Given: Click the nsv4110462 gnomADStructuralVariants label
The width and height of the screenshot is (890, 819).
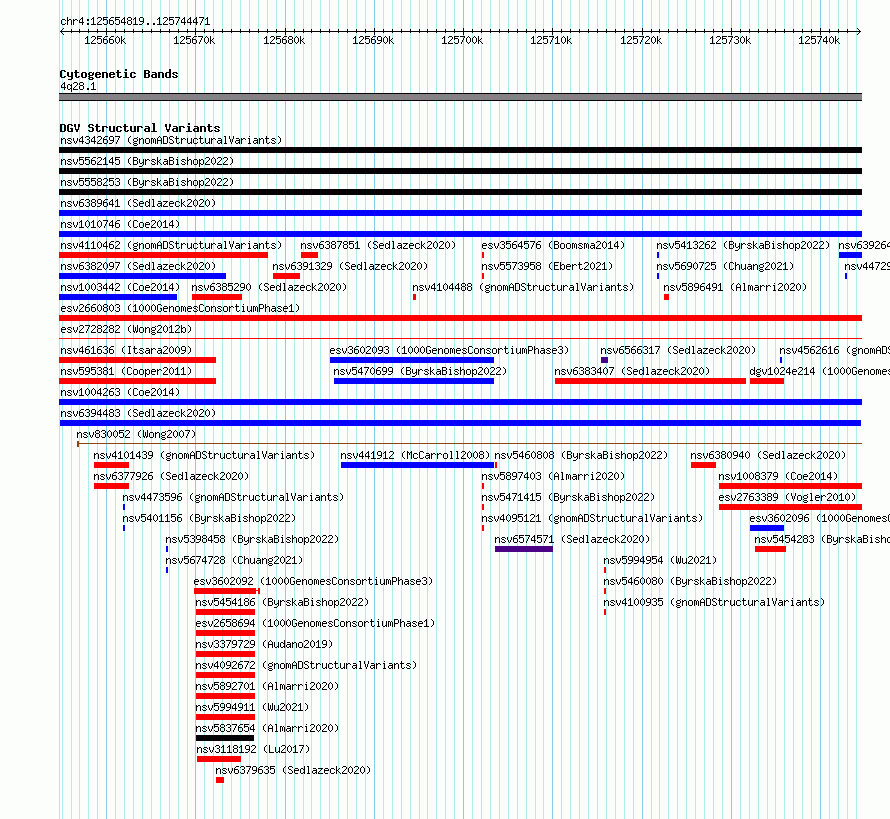Looking at the screenshot, I should tap(171, 245).
